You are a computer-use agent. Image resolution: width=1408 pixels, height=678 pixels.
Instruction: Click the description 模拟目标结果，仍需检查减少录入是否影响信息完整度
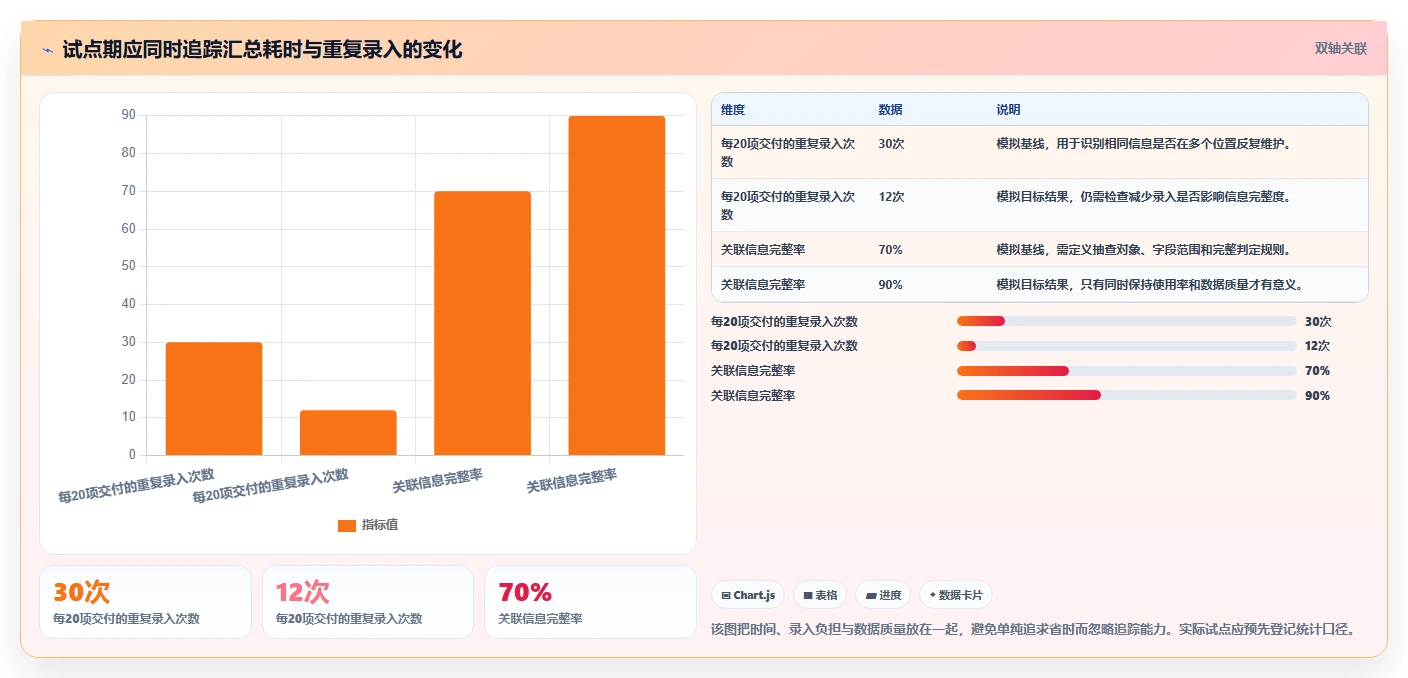1143,197
